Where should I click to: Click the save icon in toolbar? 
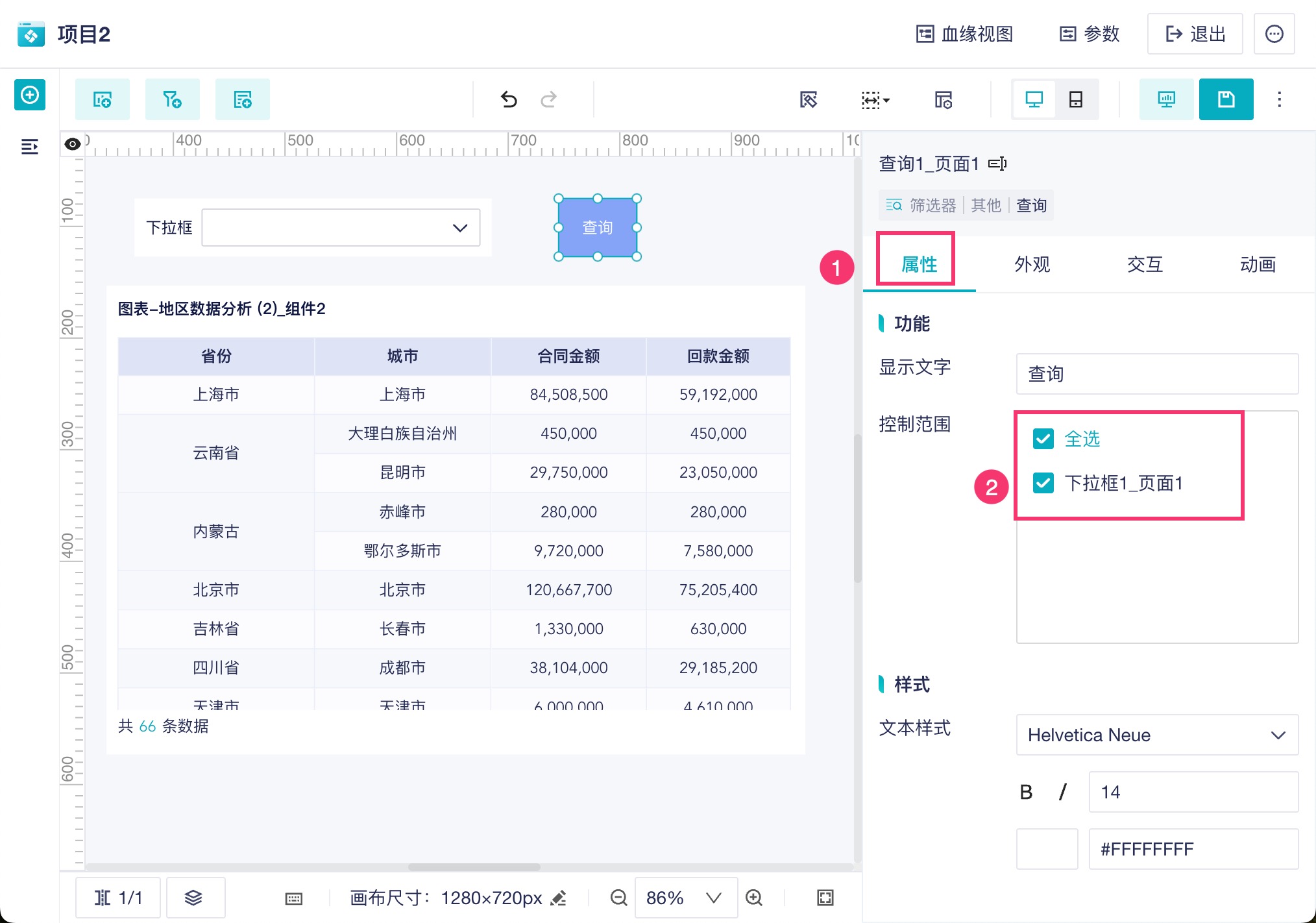point(1225,99)
